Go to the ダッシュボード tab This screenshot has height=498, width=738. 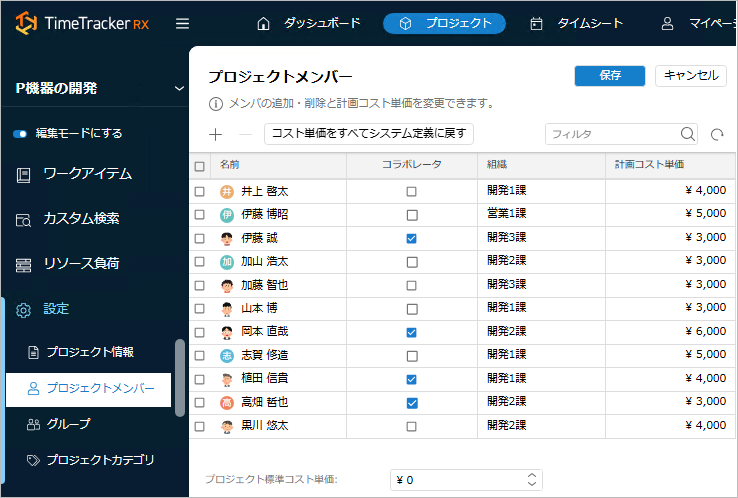(309, 24)
